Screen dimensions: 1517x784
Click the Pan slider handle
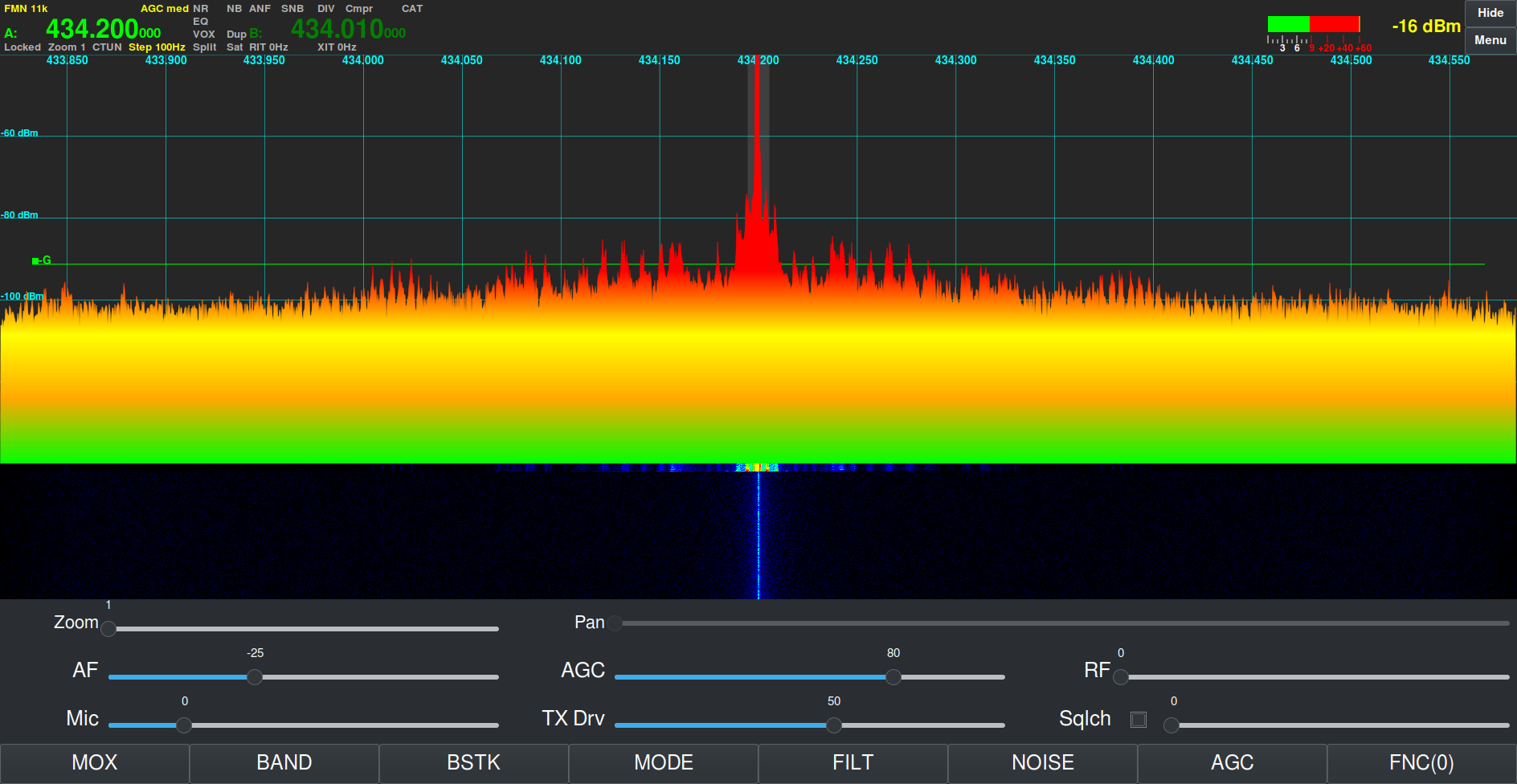[615, 623]
